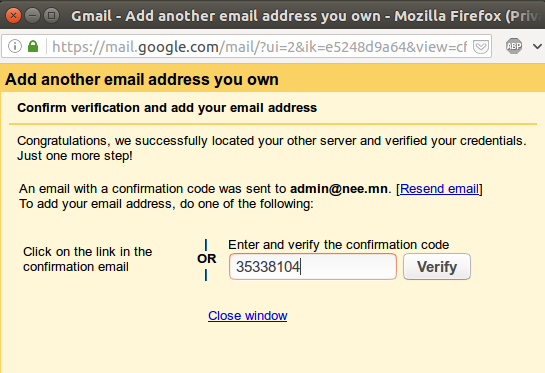The image size is (545, 373).
Task: Click the bold admin@nee.mn address text
Action: click(339, 189)
